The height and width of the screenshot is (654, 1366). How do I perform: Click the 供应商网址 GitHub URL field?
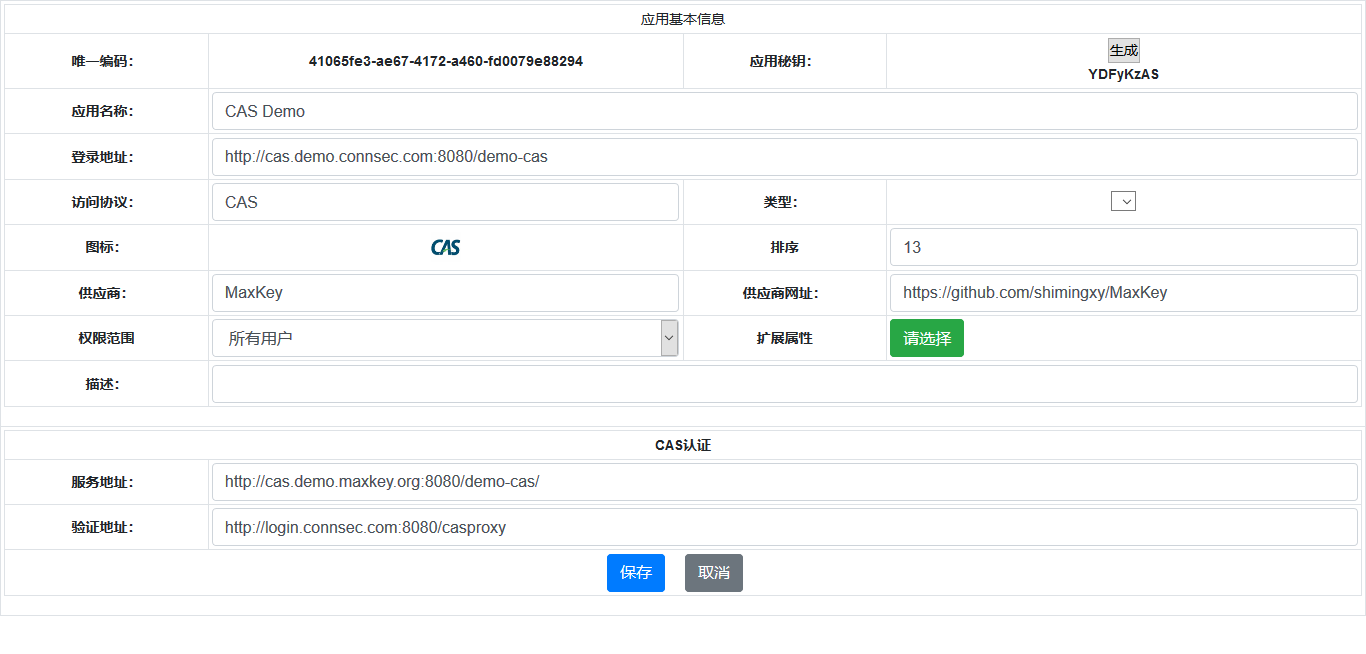(x=1123, y=293)
